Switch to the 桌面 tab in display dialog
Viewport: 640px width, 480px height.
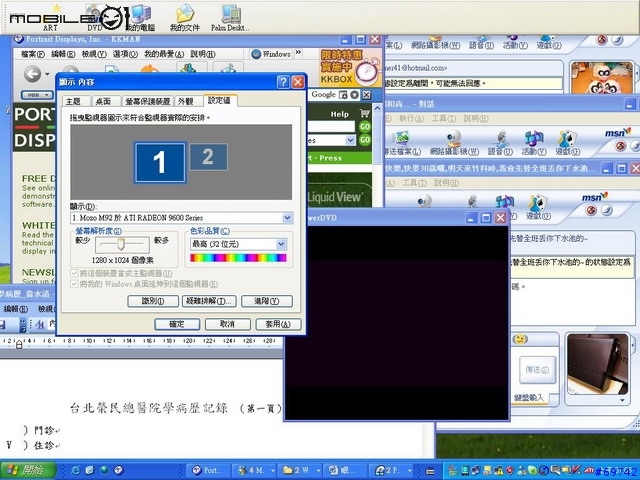[103, 101]
